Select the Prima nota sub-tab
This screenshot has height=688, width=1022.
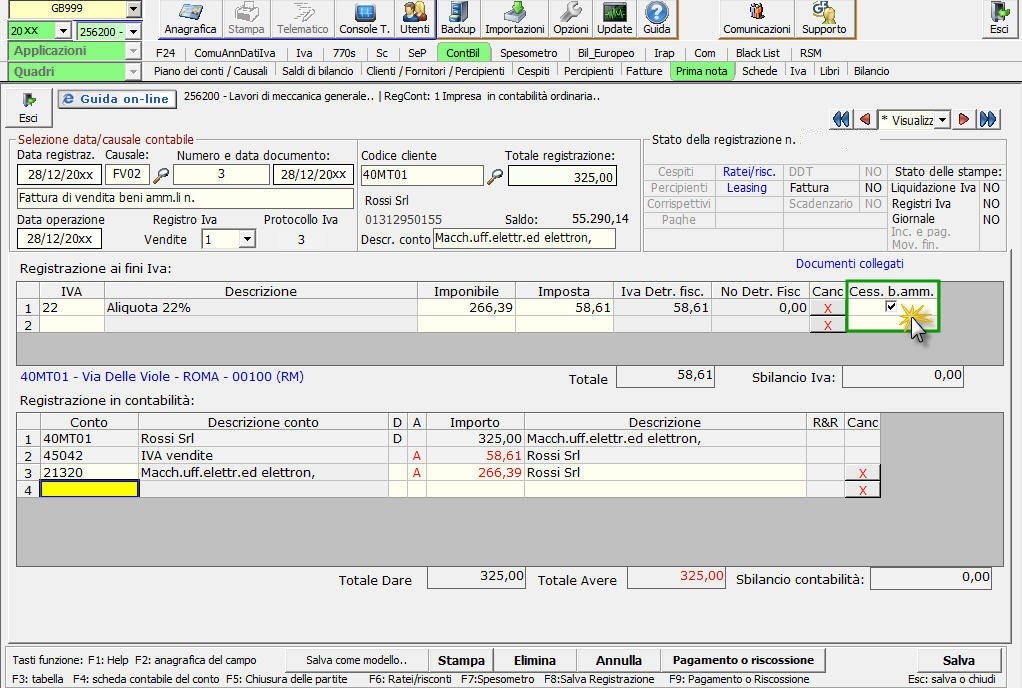(x=701, y=71)
